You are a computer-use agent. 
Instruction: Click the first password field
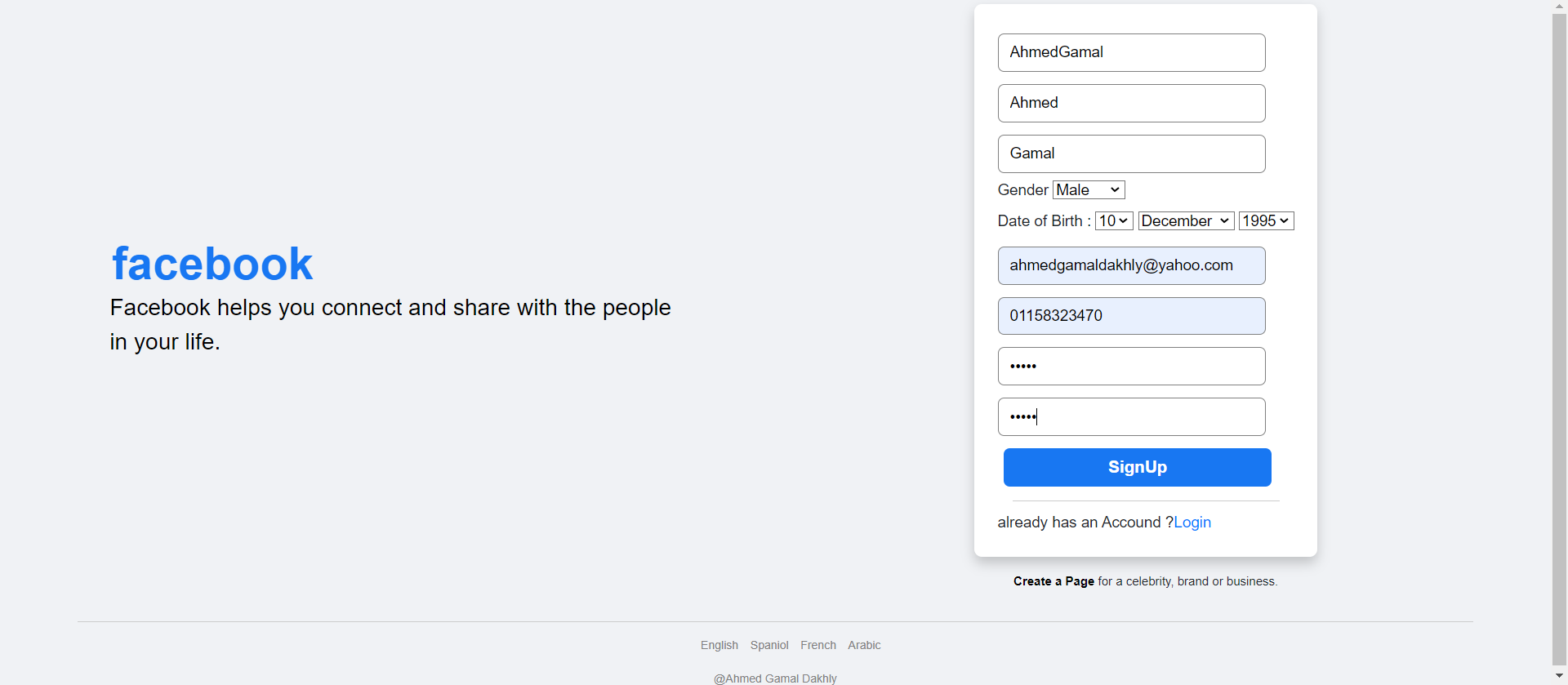pyautogui.click(x=1131, y=366)
